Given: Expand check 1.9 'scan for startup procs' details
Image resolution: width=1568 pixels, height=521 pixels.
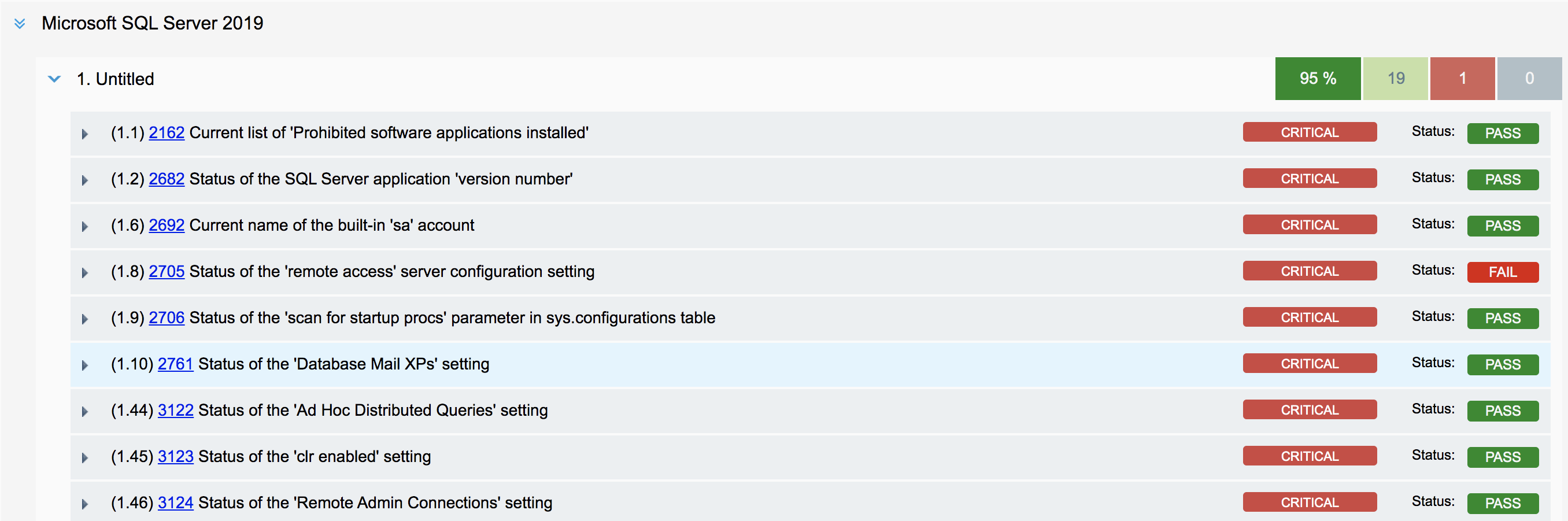Looking at the screenshot, I should point(84,318).
